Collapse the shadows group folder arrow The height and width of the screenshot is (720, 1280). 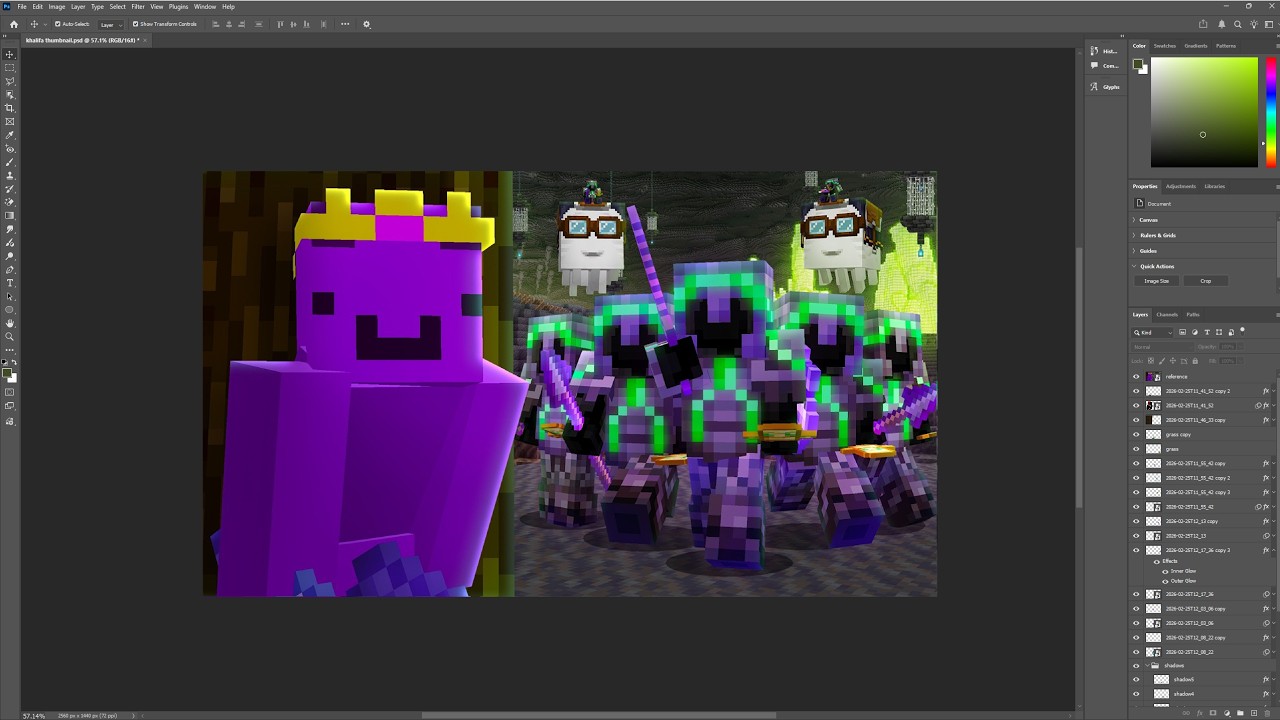[x=1147, y=666]
